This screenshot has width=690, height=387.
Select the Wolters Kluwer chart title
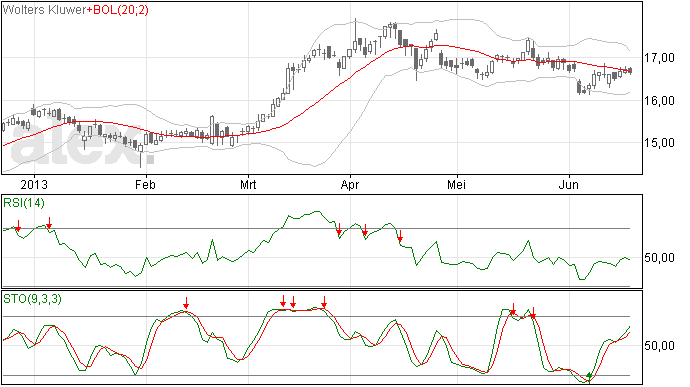tap(44, 9)
